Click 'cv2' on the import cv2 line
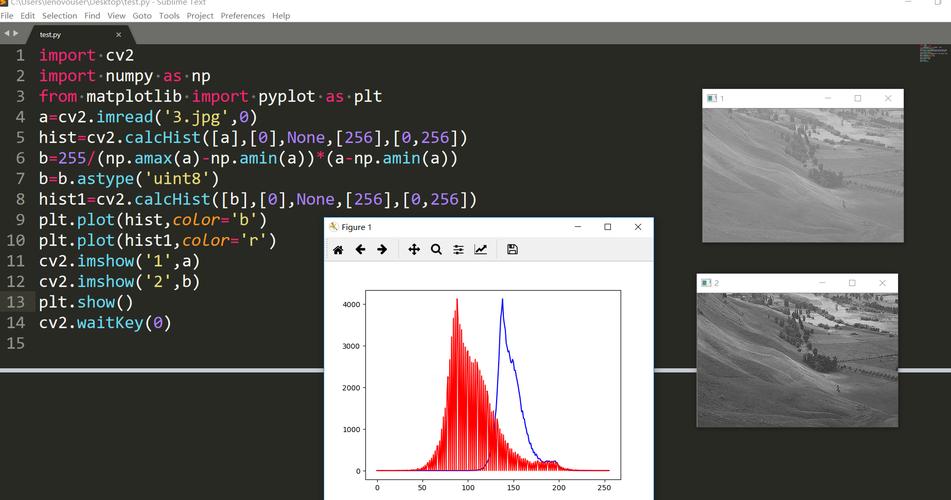 point(119,55)
